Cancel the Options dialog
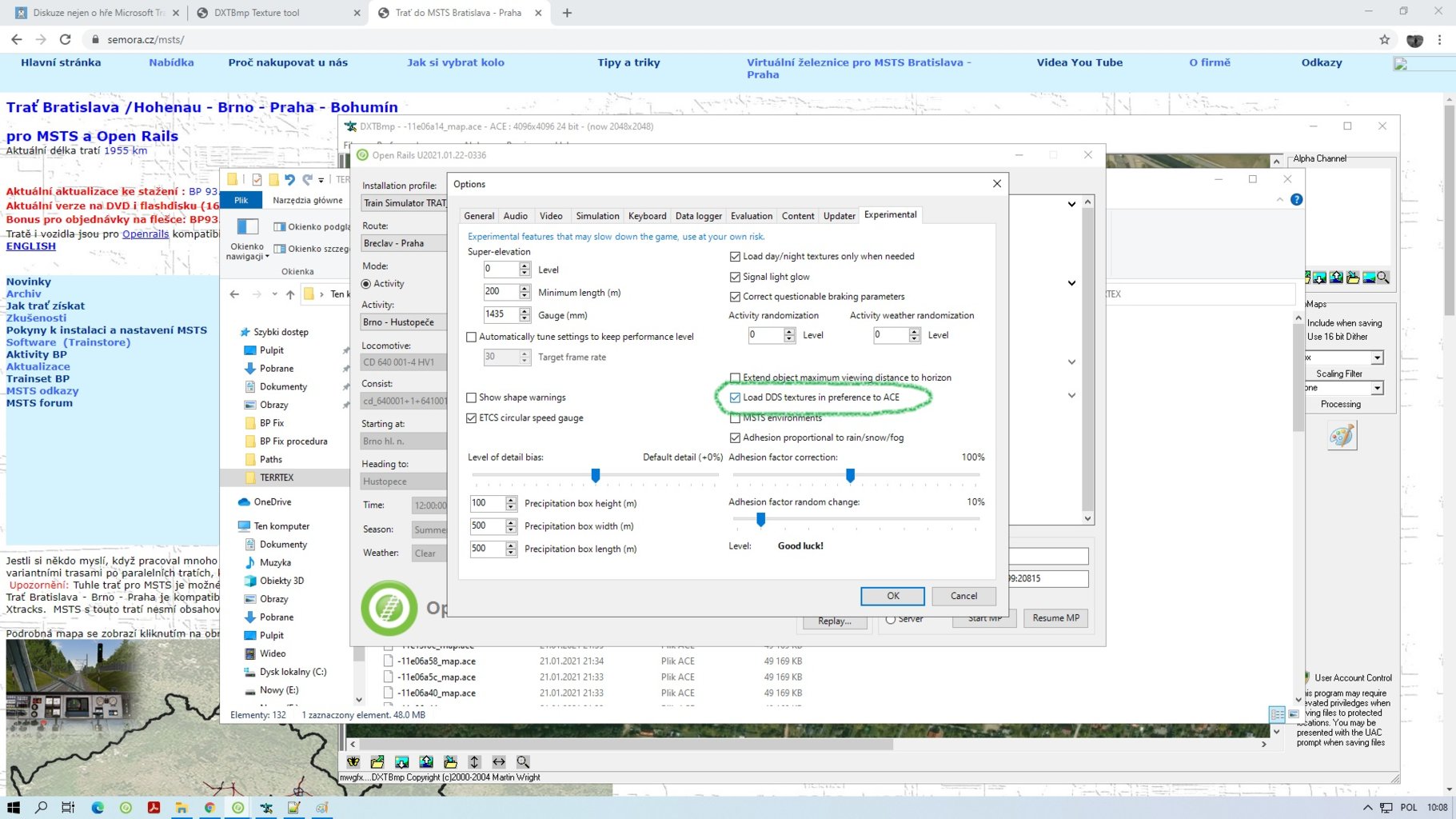 (963, 596)
